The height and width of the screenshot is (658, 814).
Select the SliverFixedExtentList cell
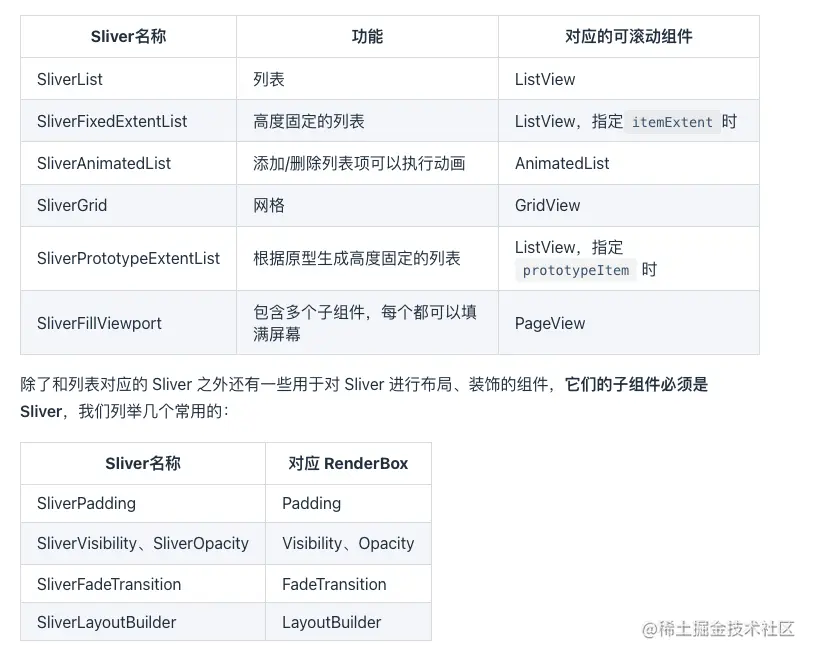click(x=128, y=121)
